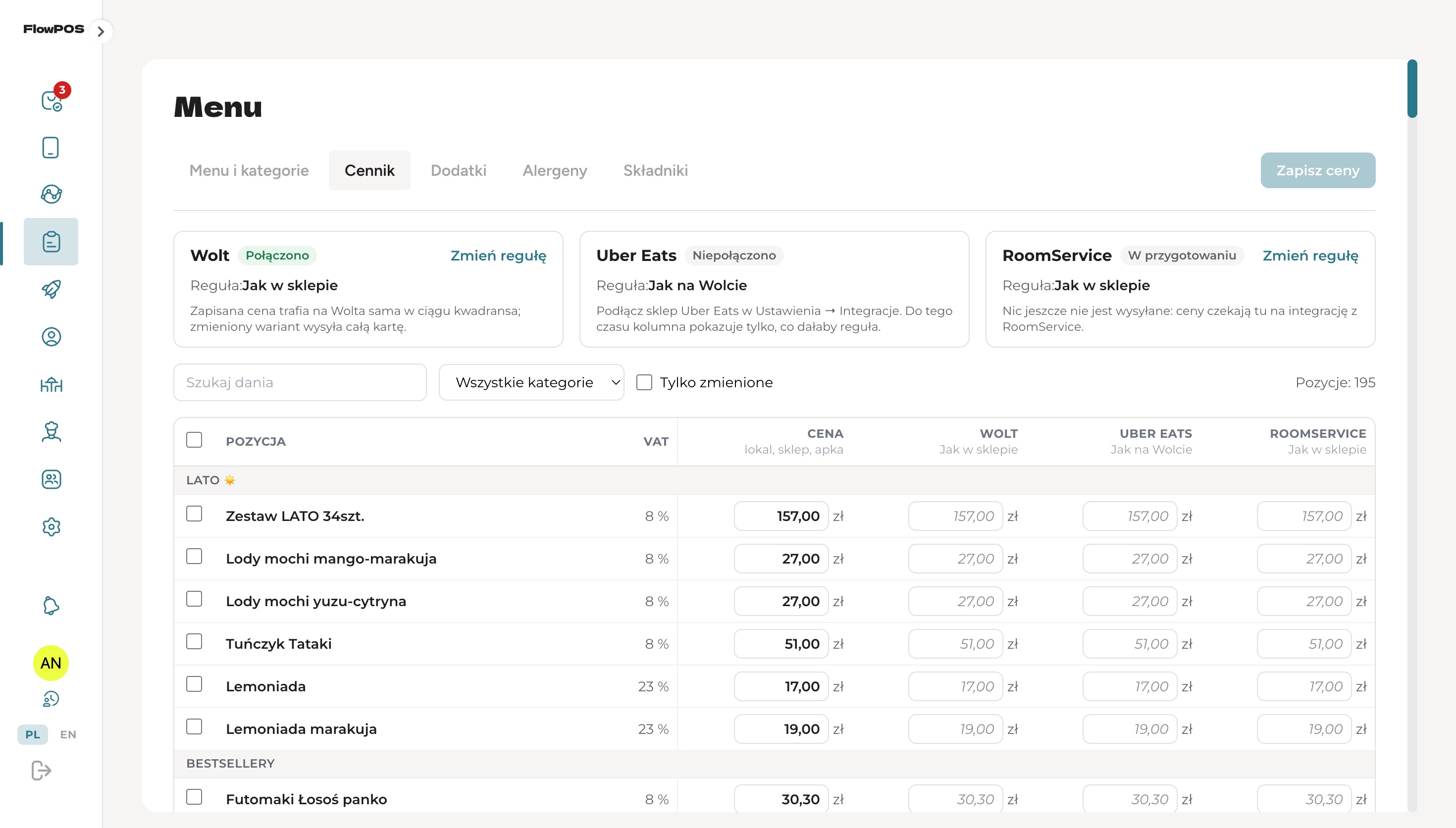Select the Cennik tab

click(369, 171)
